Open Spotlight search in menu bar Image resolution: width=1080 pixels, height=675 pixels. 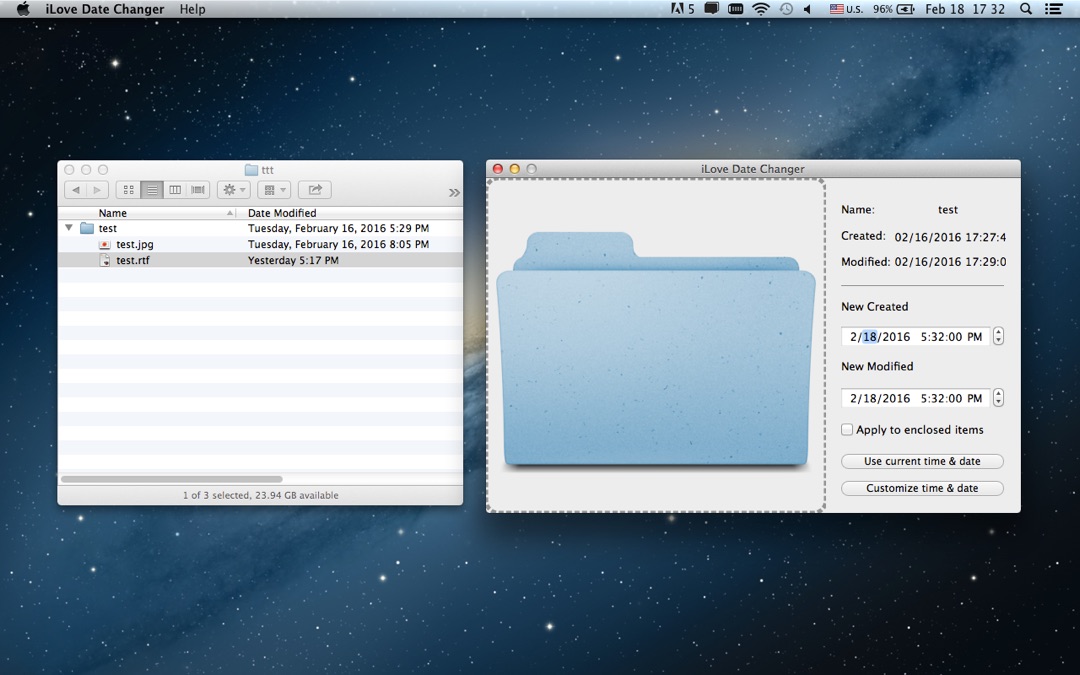tap(1026, 9)
